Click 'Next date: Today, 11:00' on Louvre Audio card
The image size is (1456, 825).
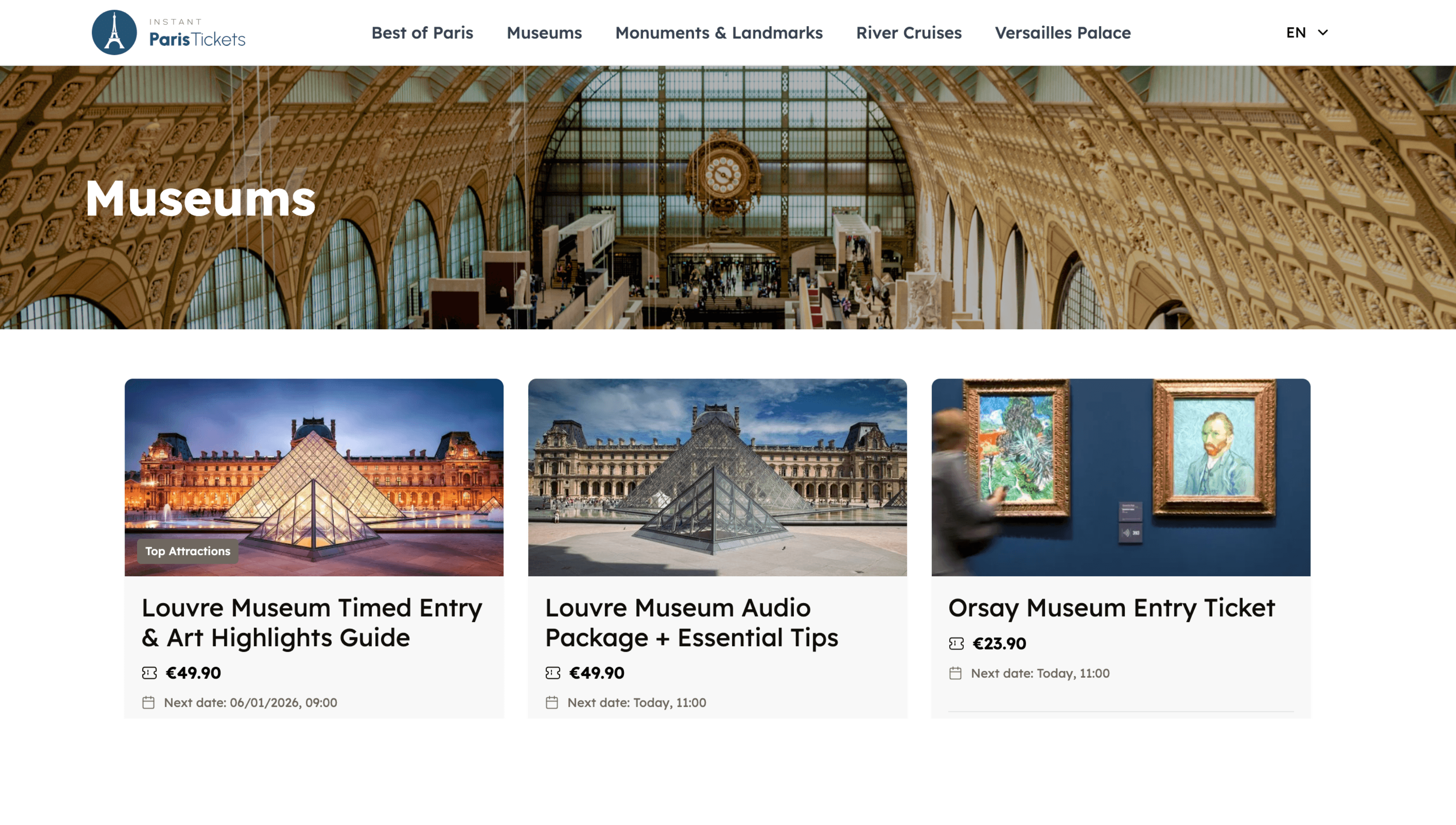coord(637,702)
